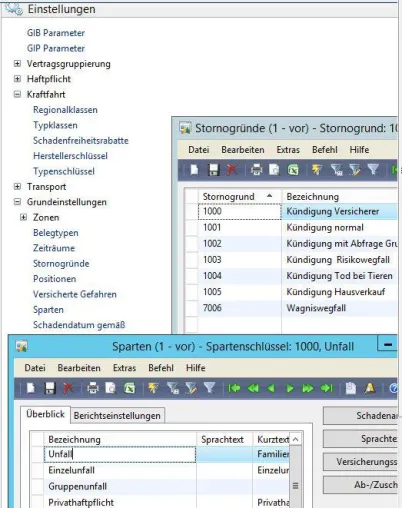Expand the Vertragsgruppierung tree node

tap(17, 63)
